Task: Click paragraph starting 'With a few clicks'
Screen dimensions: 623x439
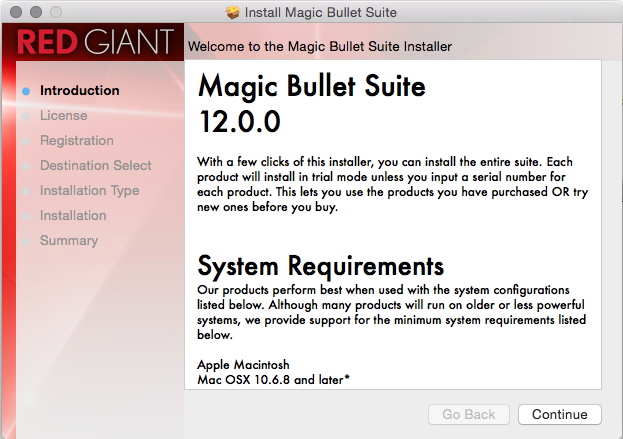Action: click(393, 184)
